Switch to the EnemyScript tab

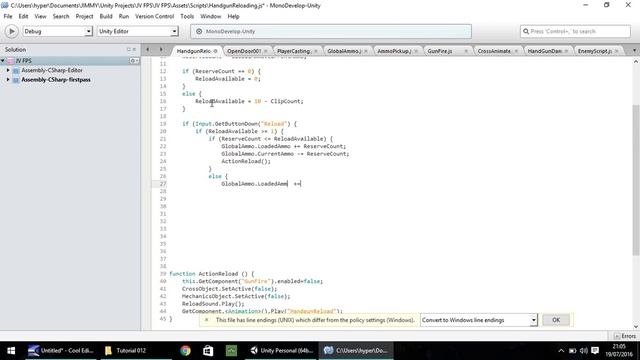pyautogui.click(x=594, y=51)
